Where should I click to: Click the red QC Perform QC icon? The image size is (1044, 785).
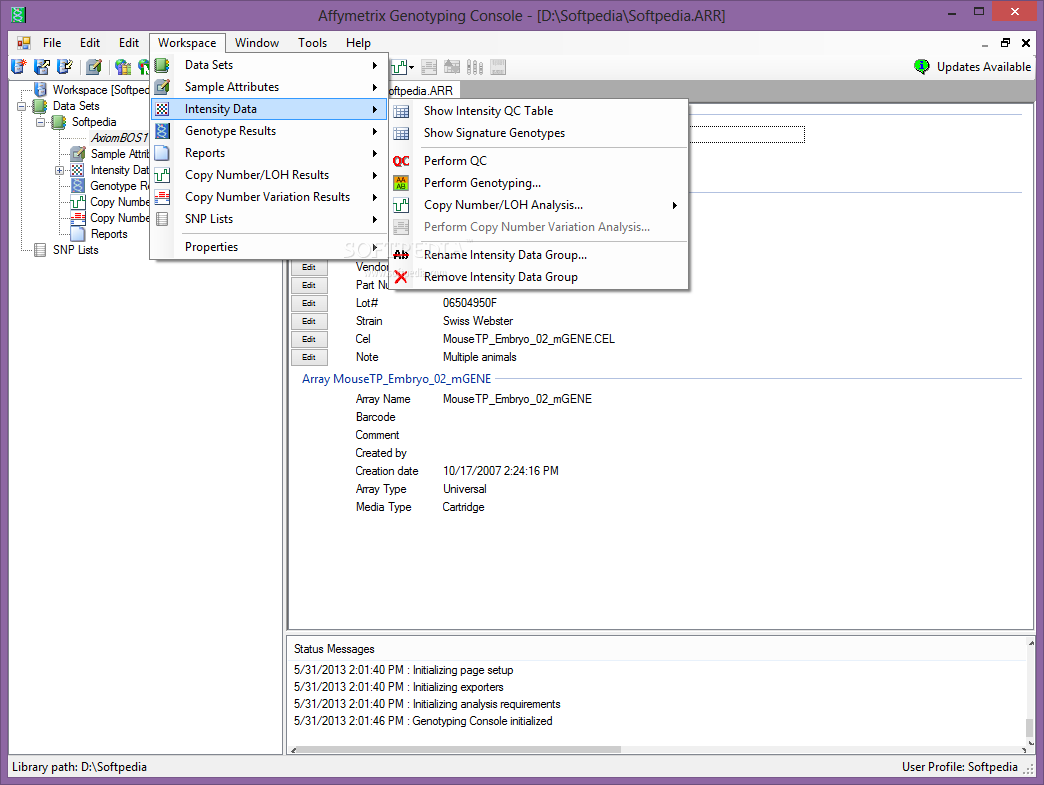point(401,161)
